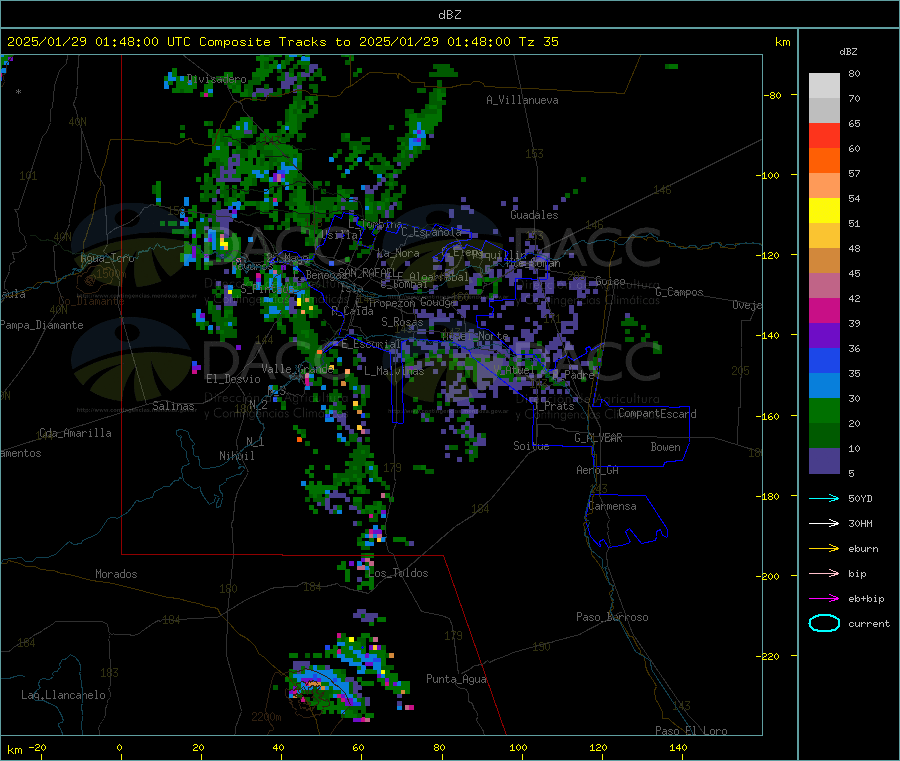Select the light blue 30-35 dBZ swatch

824,386
